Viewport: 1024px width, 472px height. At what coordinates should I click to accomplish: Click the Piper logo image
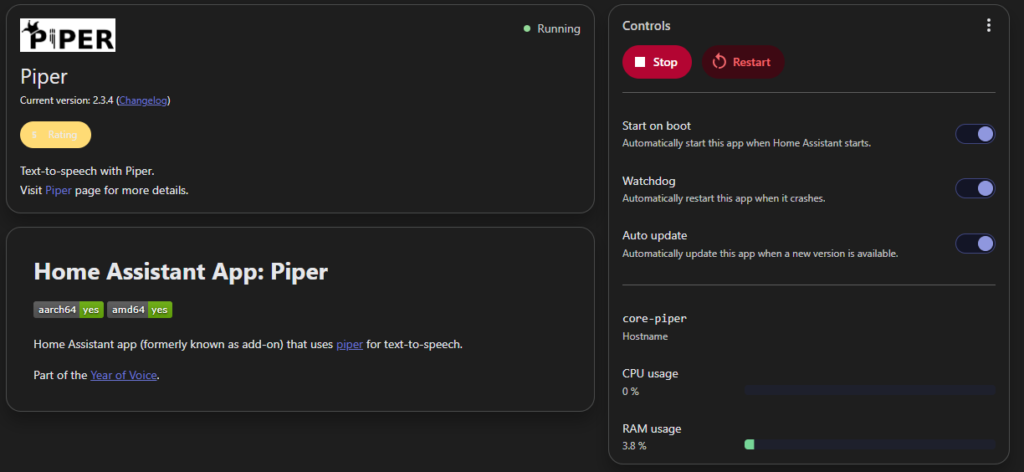(68, 35)
